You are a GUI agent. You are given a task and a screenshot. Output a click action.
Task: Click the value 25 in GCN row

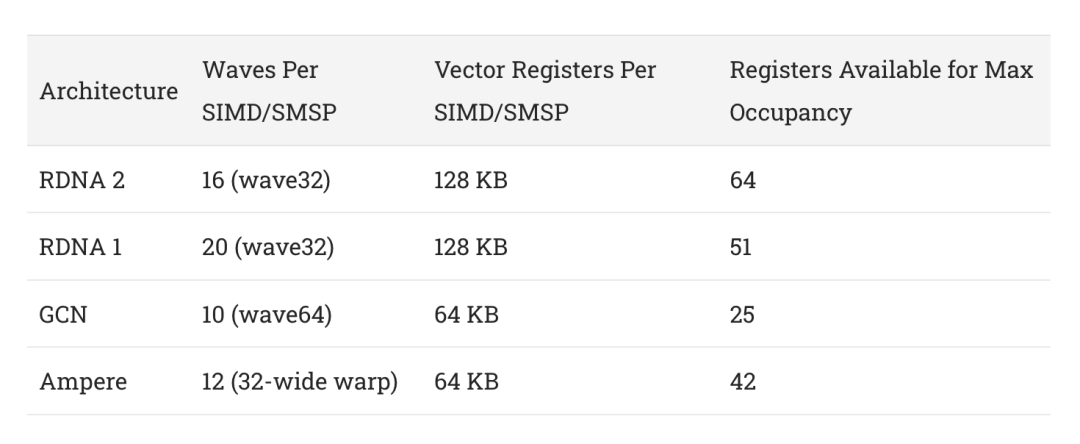(742, 315)
